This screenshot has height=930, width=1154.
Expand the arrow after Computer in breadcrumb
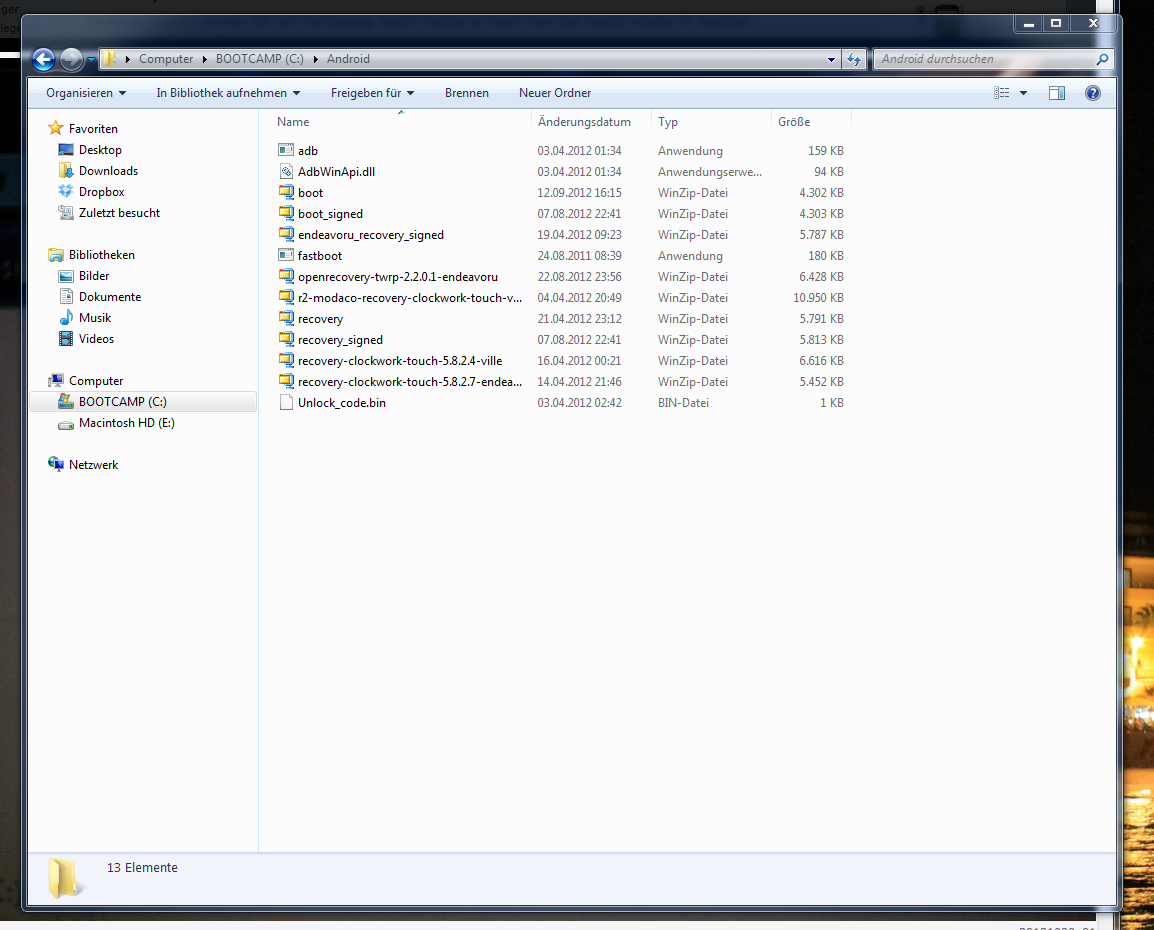click(x=205, y=59)
